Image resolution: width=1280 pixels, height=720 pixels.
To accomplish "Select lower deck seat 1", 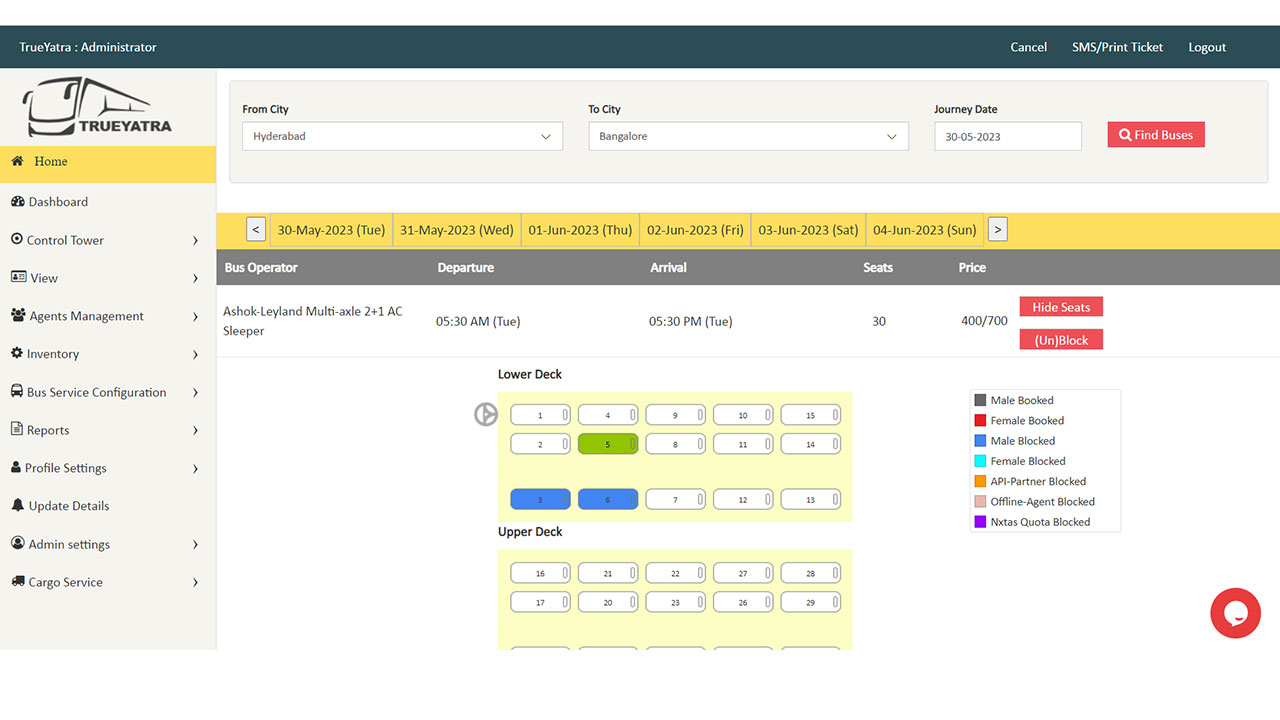I will pyautogui.click(x=540, y=415).
